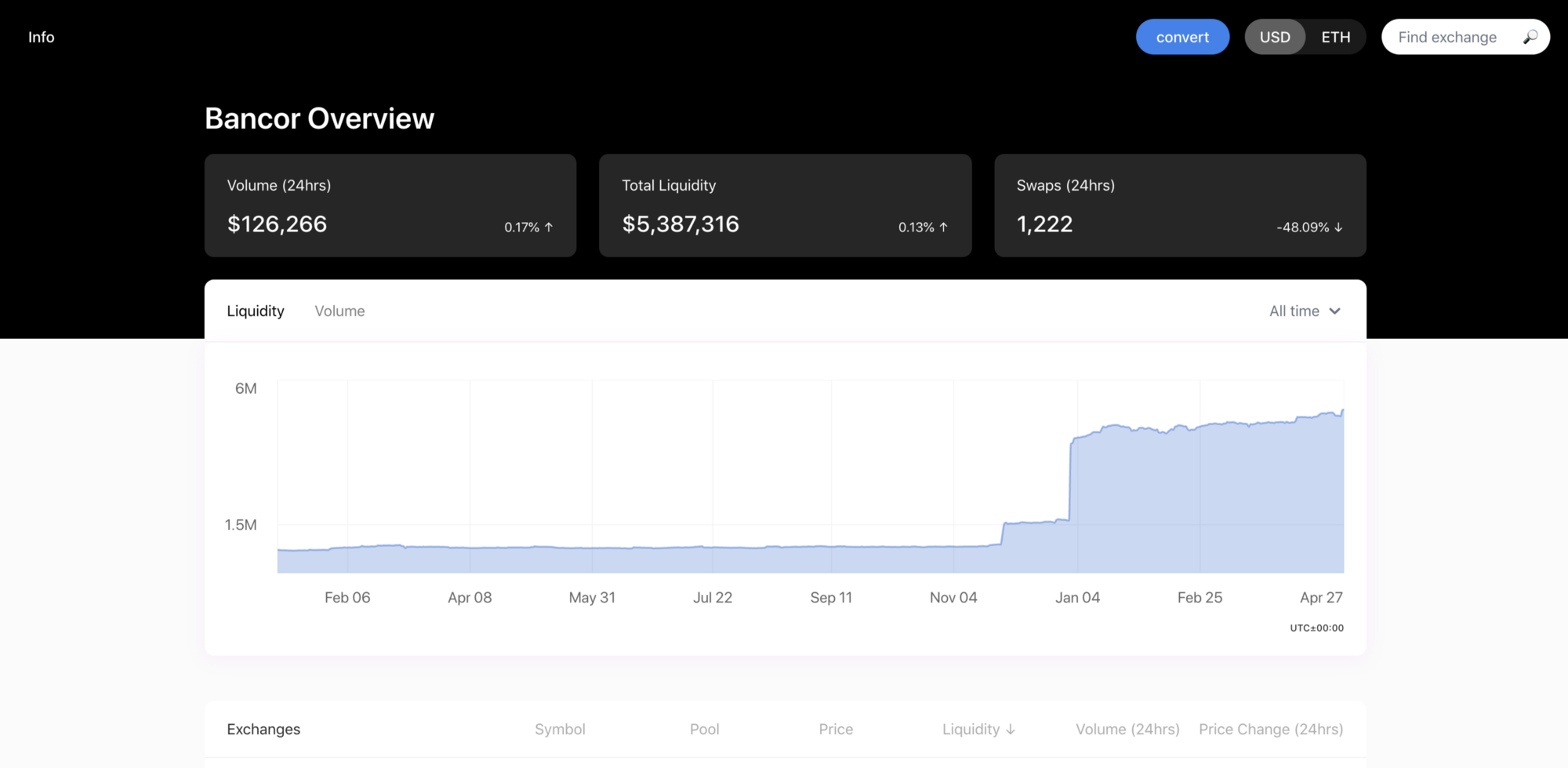Click the search magnifier icon
Screen dimensions: 1568x768
pyautogui.click(x=1531, y=36)
